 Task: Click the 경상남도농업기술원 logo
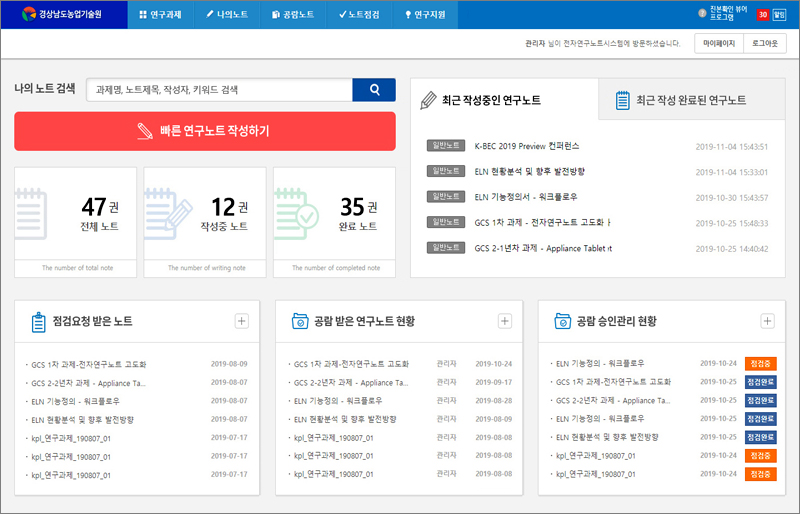click(64, 15)
